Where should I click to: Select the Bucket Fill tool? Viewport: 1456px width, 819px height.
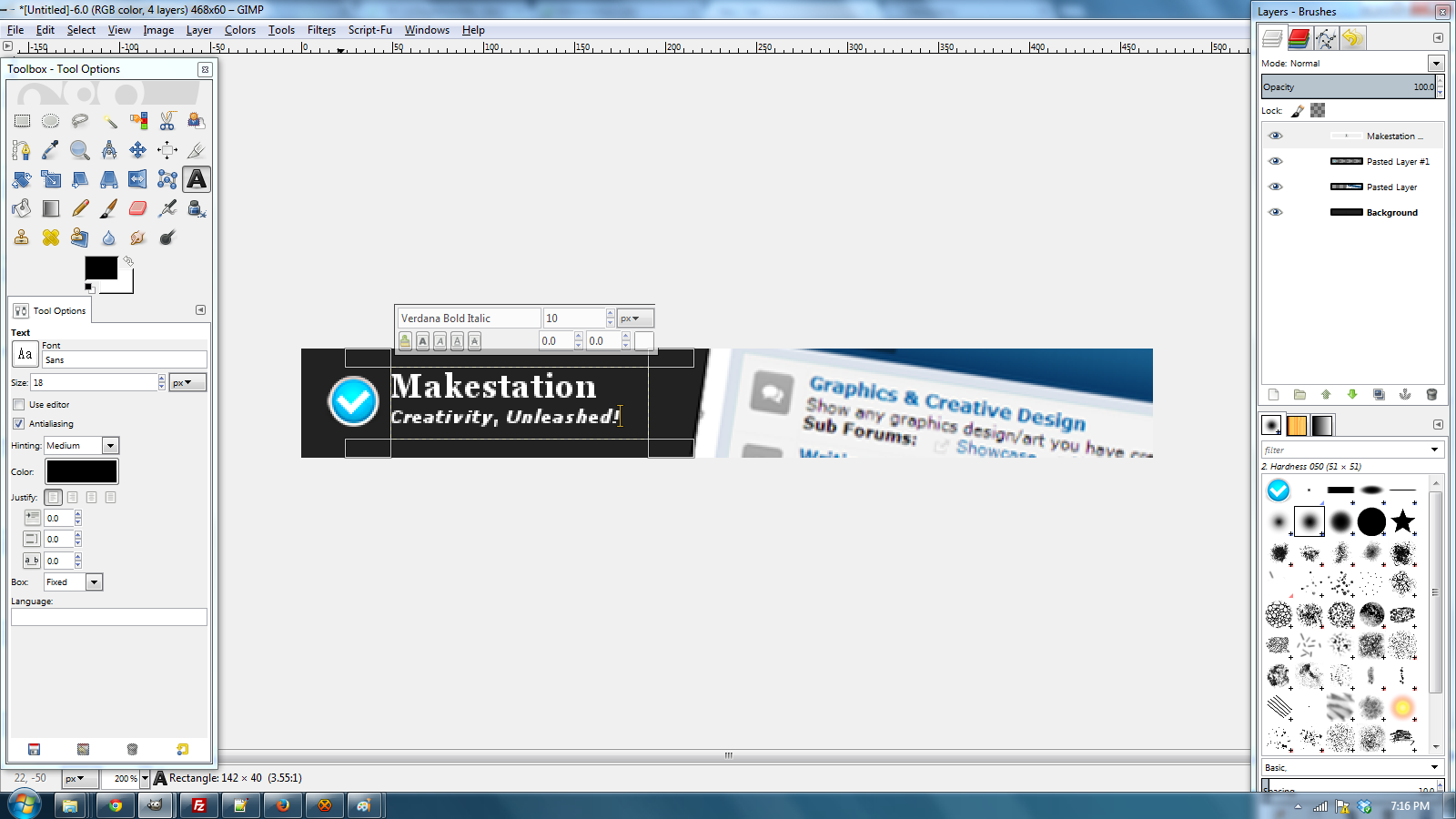(22, 208)
